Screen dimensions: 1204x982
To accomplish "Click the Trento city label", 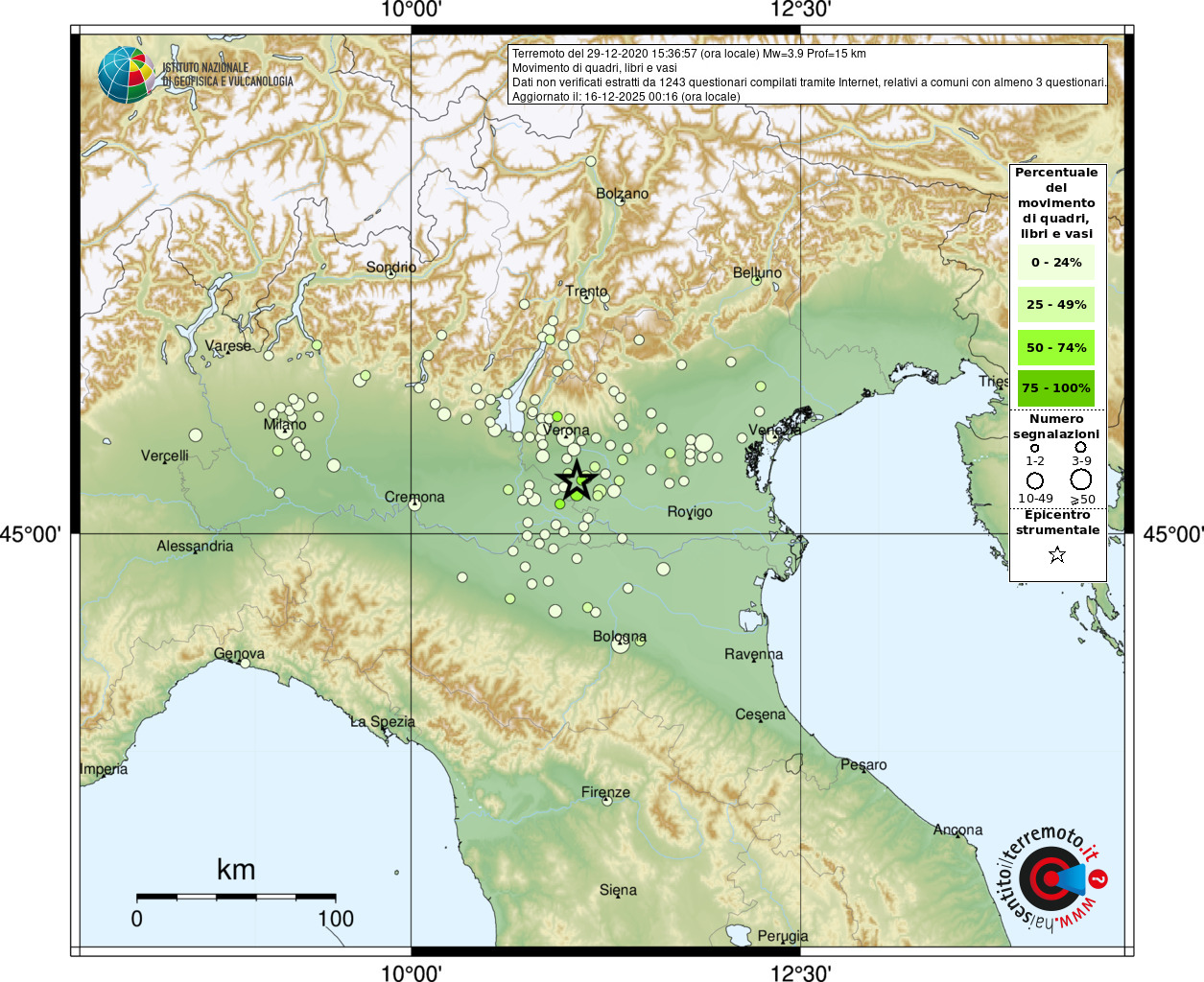I will coord(586,292).
